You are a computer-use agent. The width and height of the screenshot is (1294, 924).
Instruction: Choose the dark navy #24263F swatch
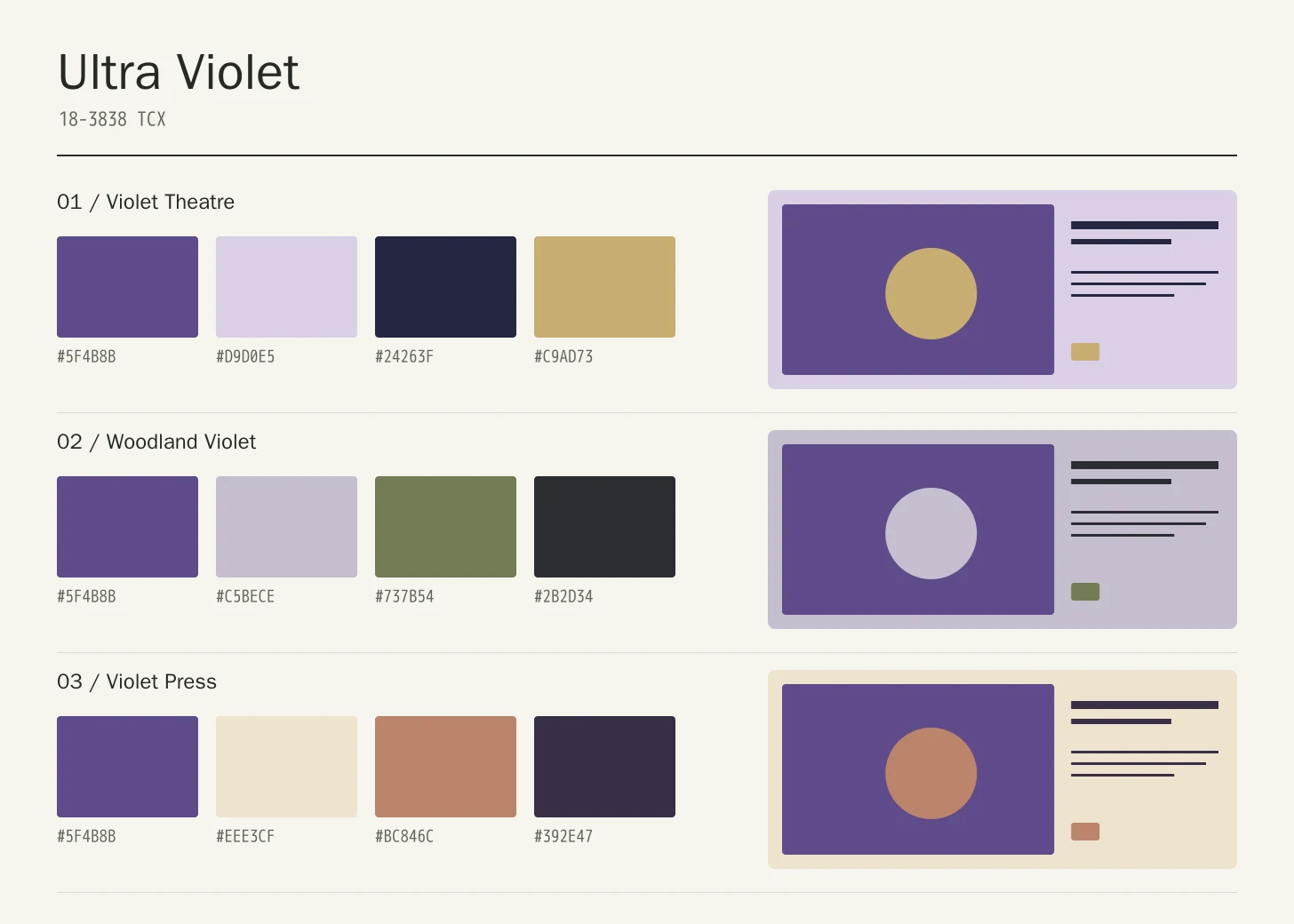445,287
